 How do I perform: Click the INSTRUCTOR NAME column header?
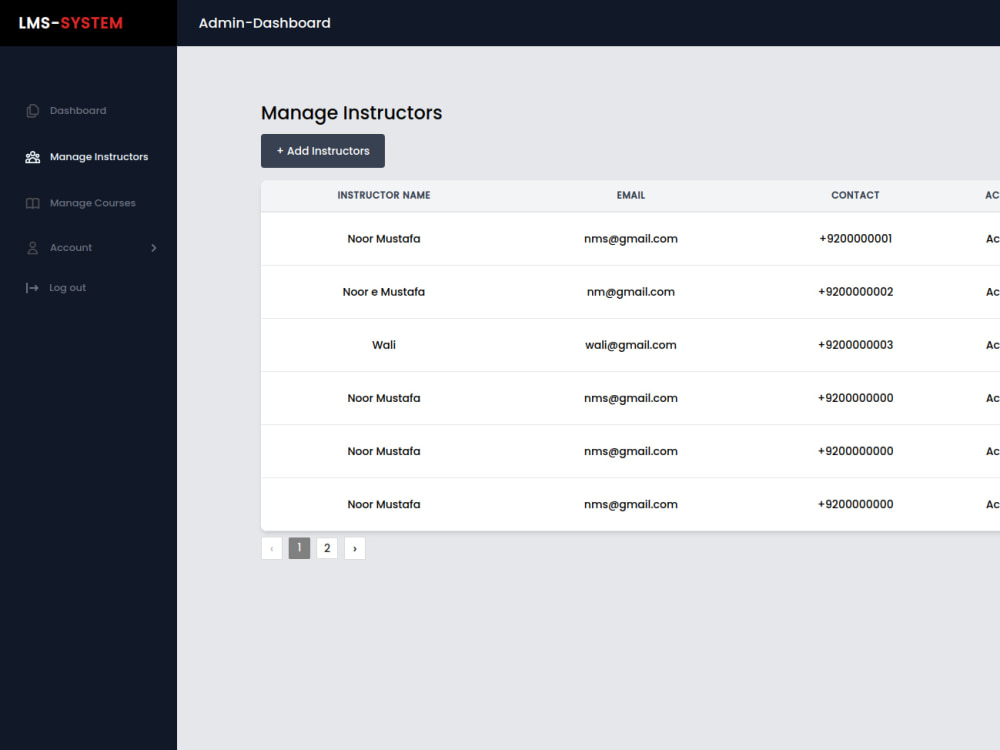384,195
